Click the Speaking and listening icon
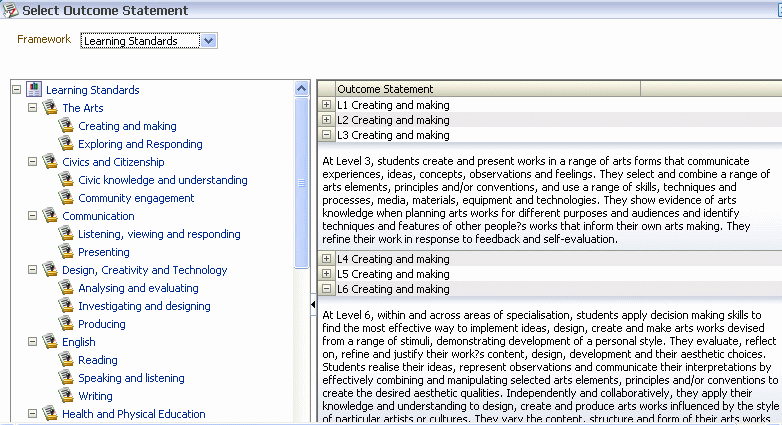Viewport: 782px width, 425px height. click(x=66, y=377)
